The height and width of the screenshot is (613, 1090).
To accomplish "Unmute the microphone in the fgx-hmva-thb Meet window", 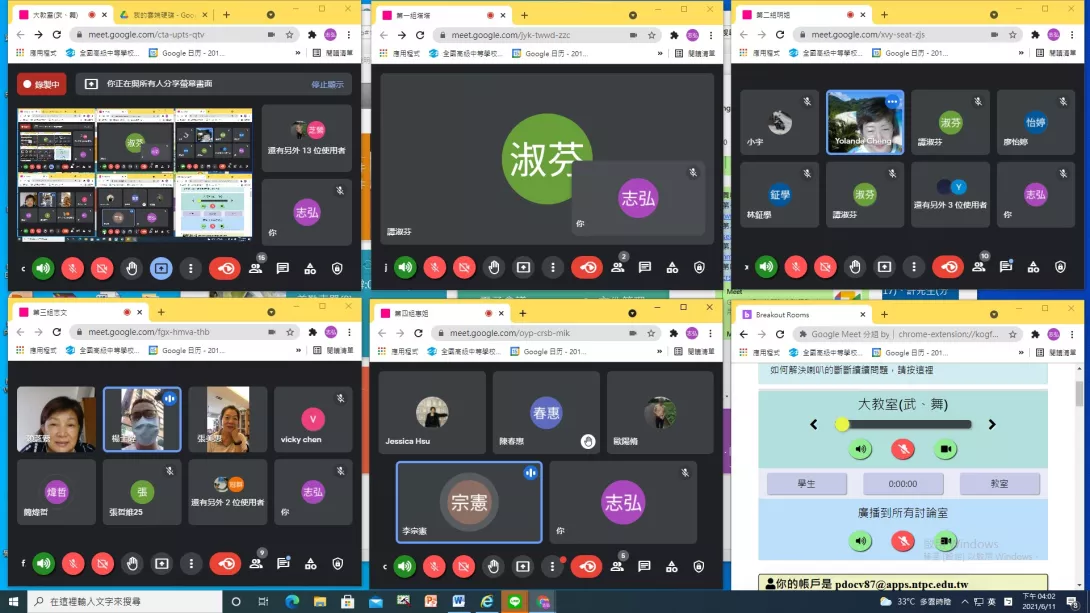I will [x=73, y=564].
